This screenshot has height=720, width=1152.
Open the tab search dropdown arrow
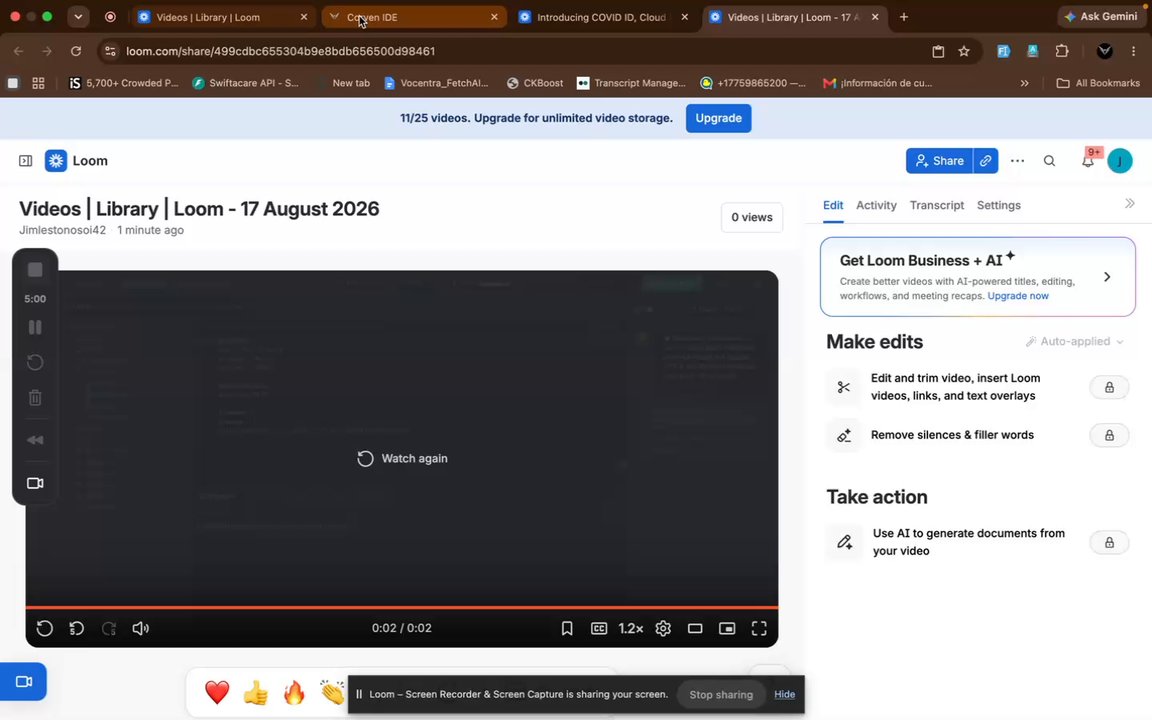(78, 17)
